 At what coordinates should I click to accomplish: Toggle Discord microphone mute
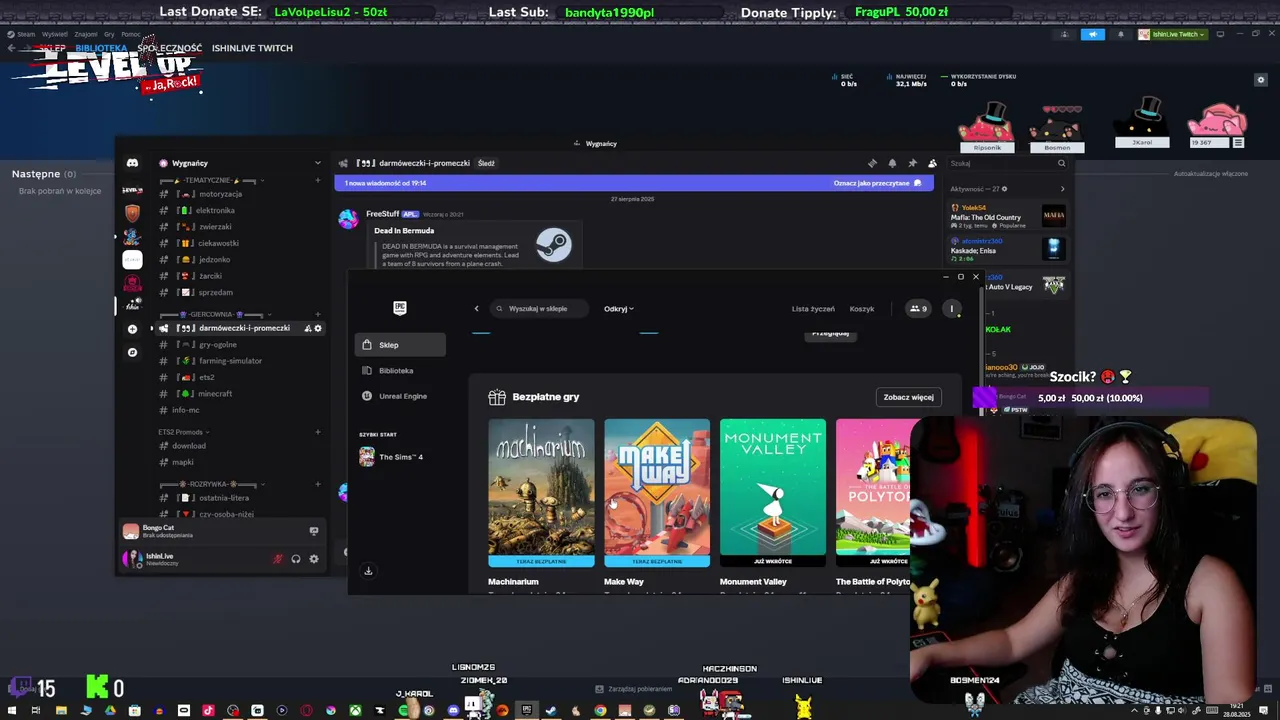click(278, 559)
